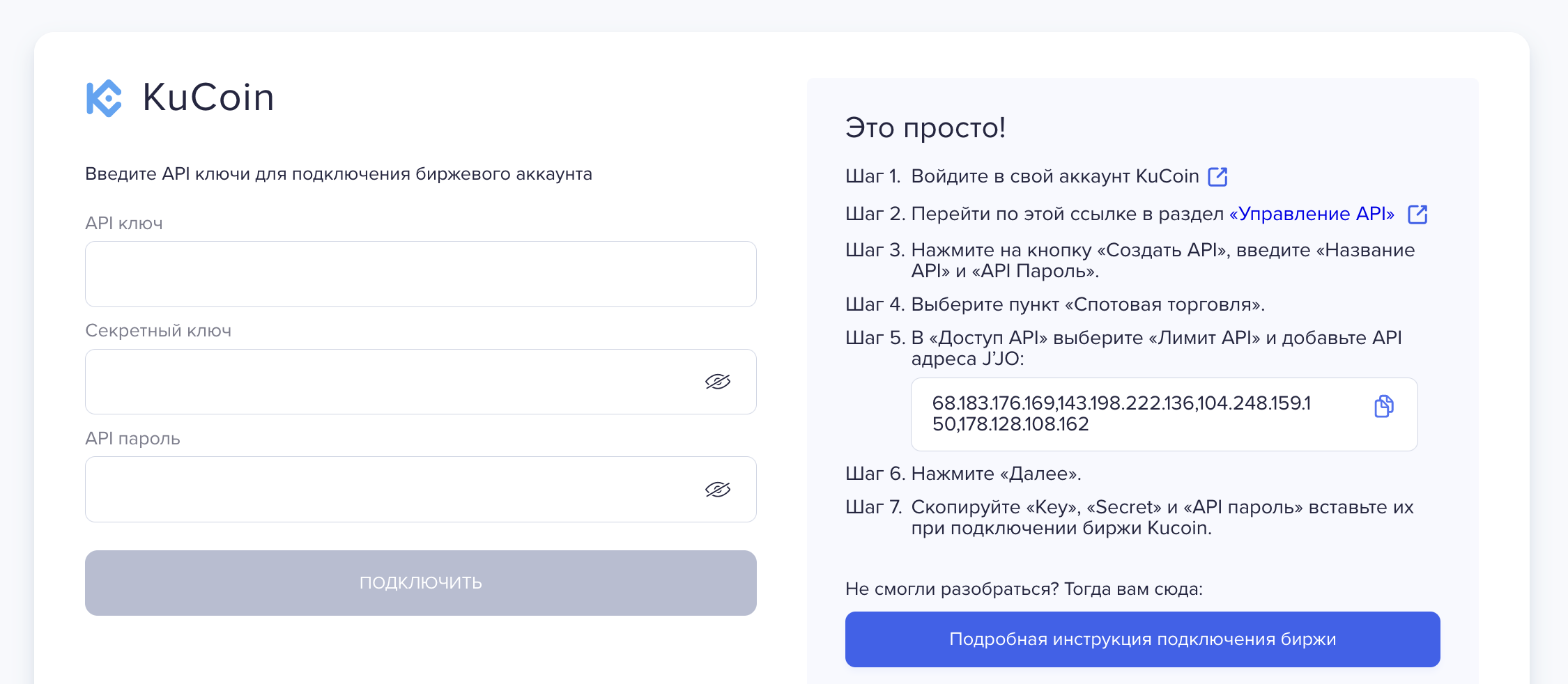Open «Управление API» link
Screen dimensions: 1568x684
point(1312,214)
